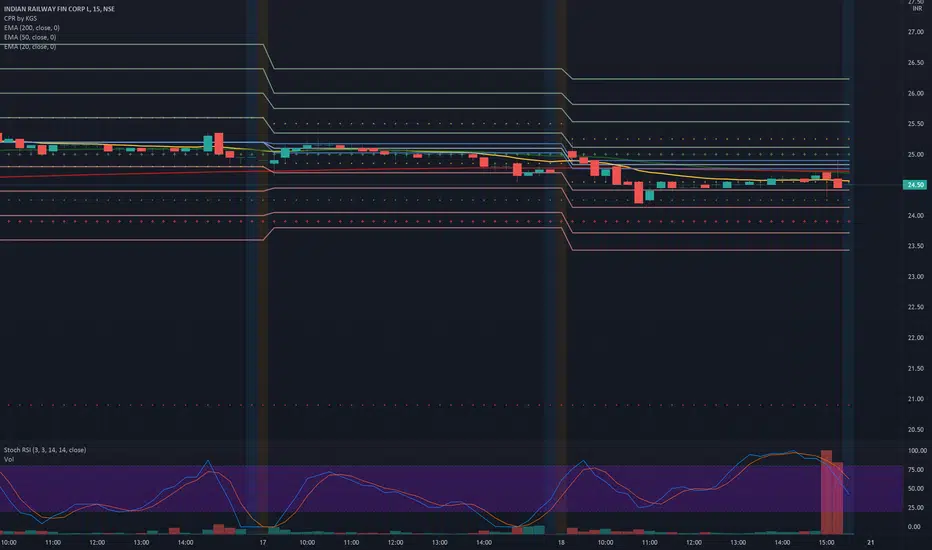
Task: Click the 22.00 price axis label
Action: point(915,338)
